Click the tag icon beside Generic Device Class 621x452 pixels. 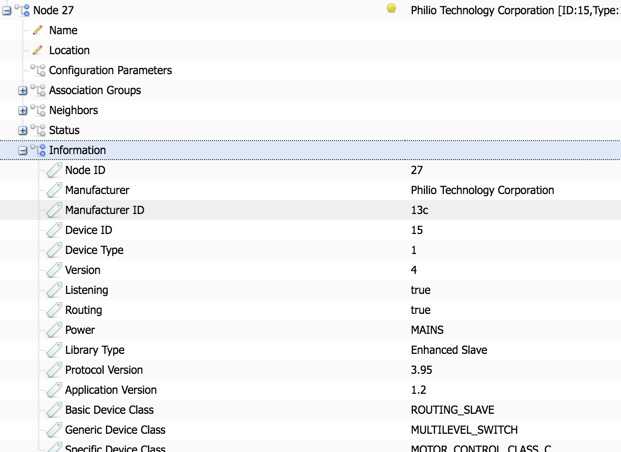pyautogui.click(x=54, y=430)
